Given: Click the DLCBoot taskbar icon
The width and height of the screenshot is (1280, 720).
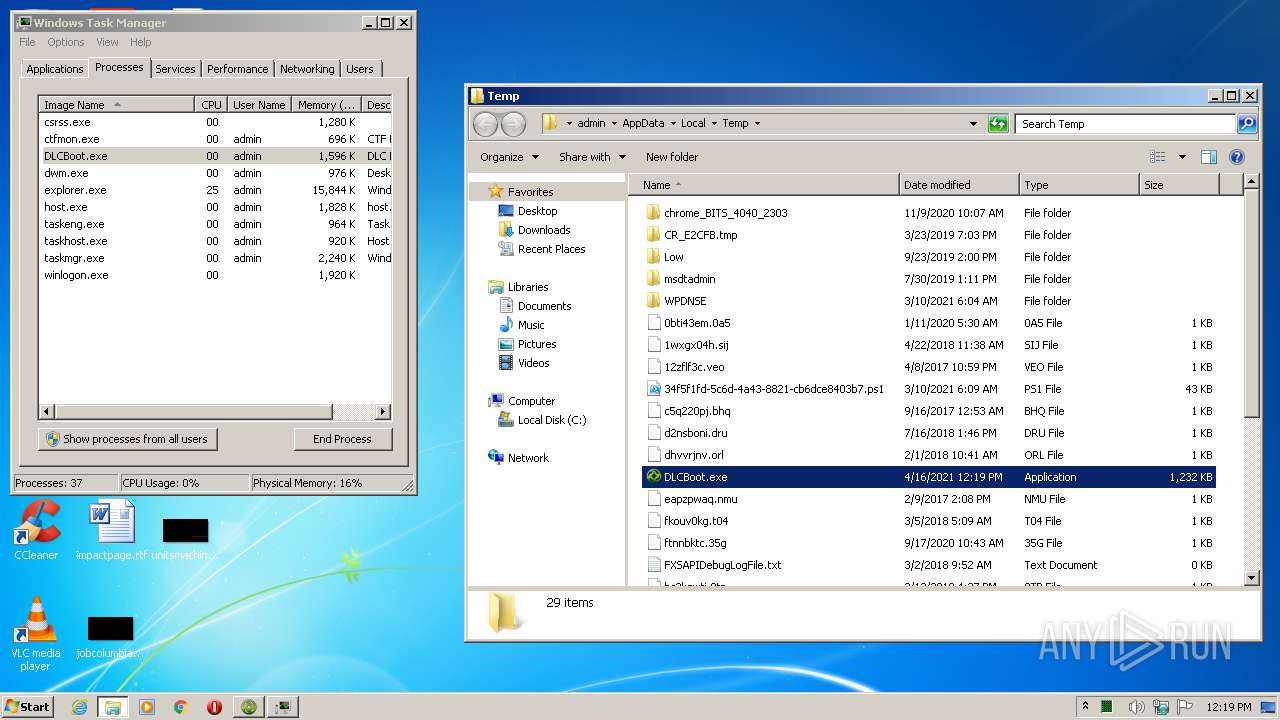Looking at the screenshot, I should click(249, 707).
